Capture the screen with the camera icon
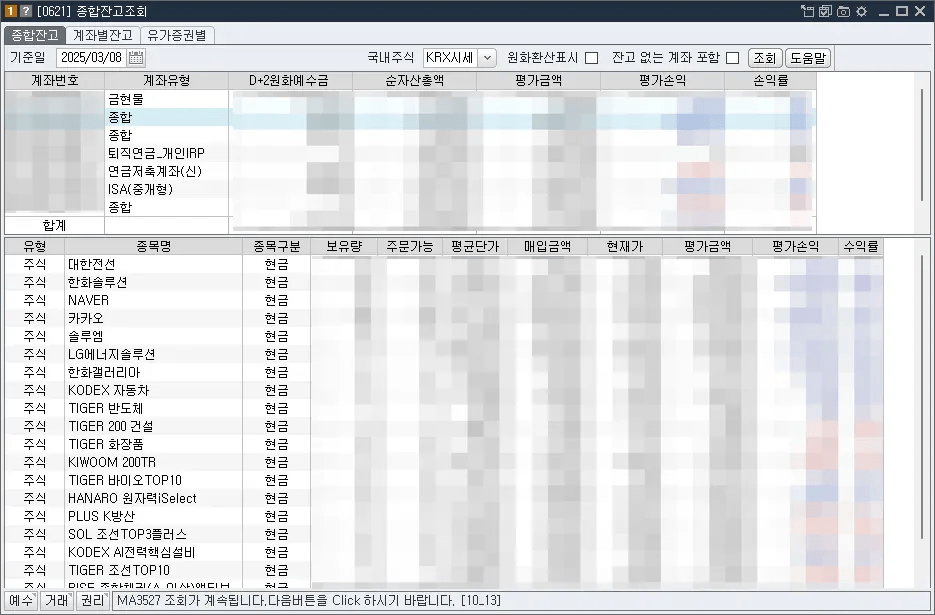935x615 pixels. point(843,11)
